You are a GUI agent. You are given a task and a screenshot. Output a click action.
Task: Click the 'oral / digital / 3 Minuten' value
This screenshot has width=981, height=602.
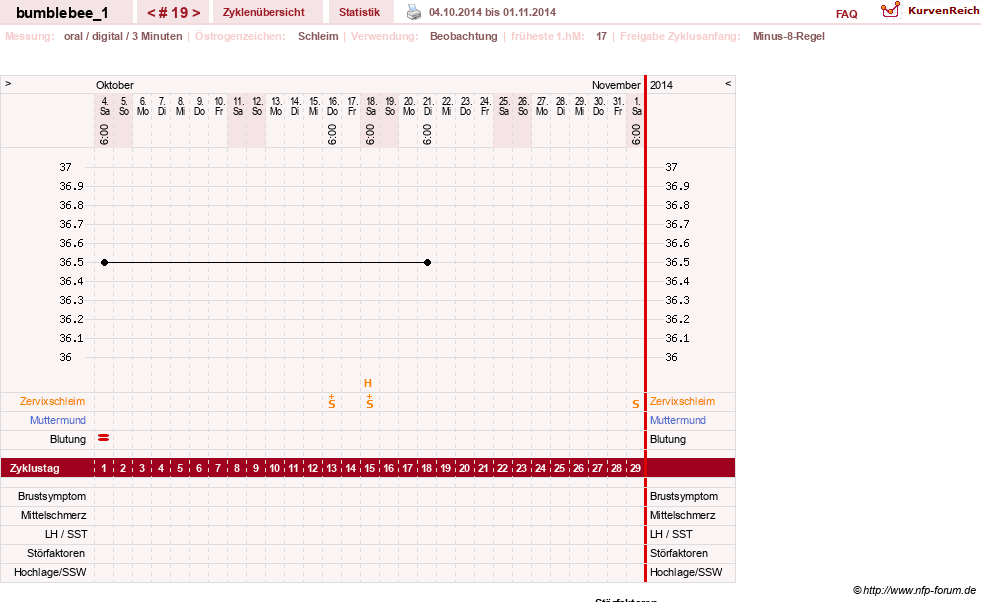[123, 36]
